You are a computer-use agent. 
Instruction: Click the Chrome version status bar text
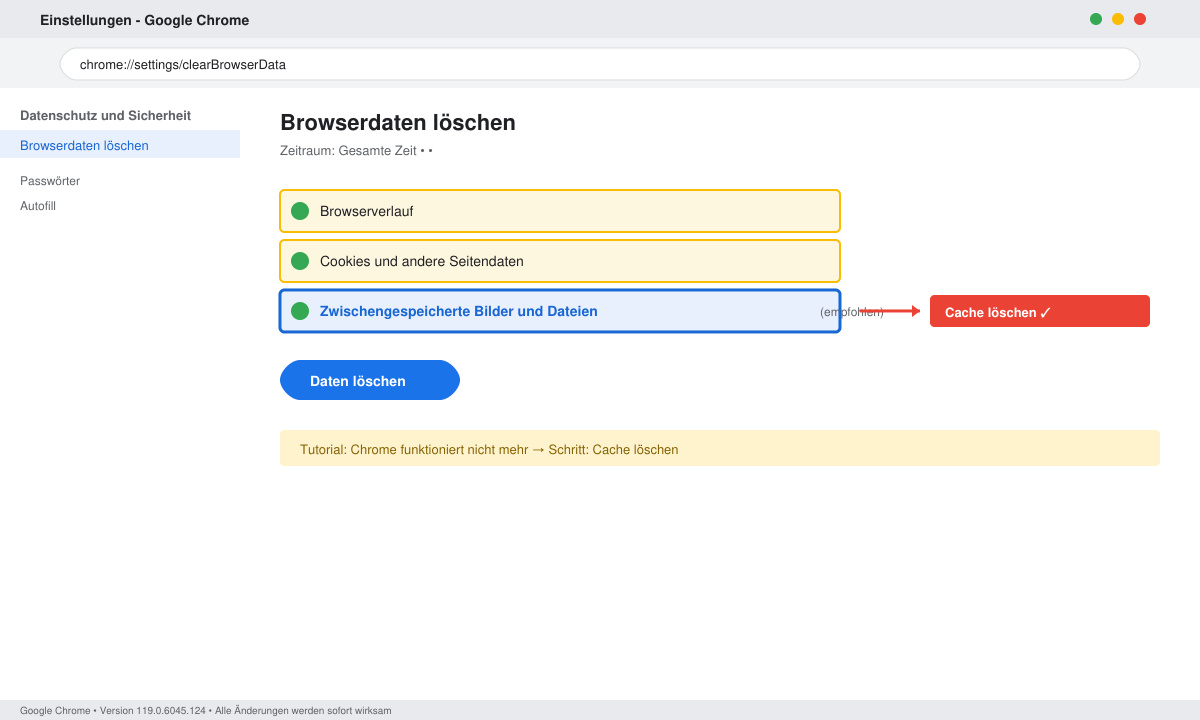click(205, 710)
